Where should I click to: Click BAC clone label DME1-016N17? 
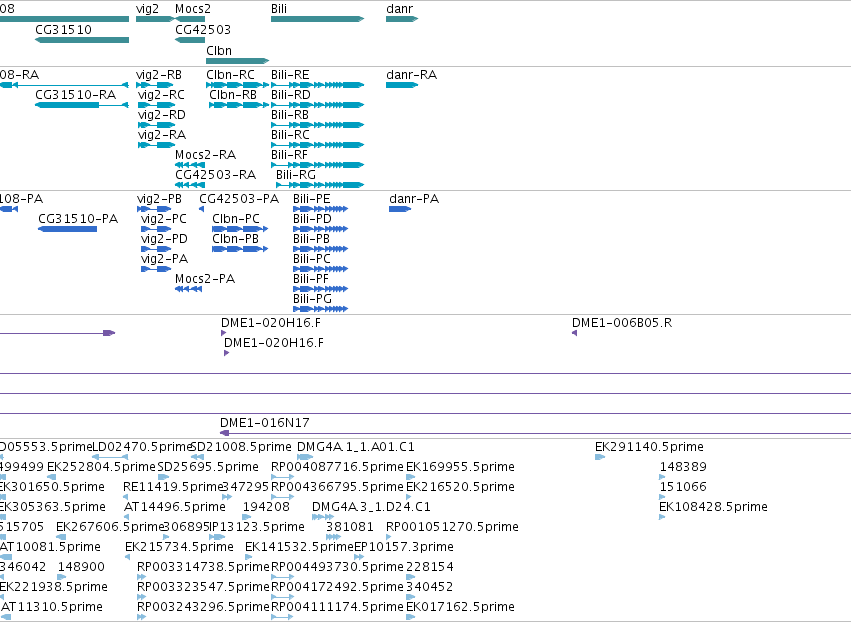(265, 423)
